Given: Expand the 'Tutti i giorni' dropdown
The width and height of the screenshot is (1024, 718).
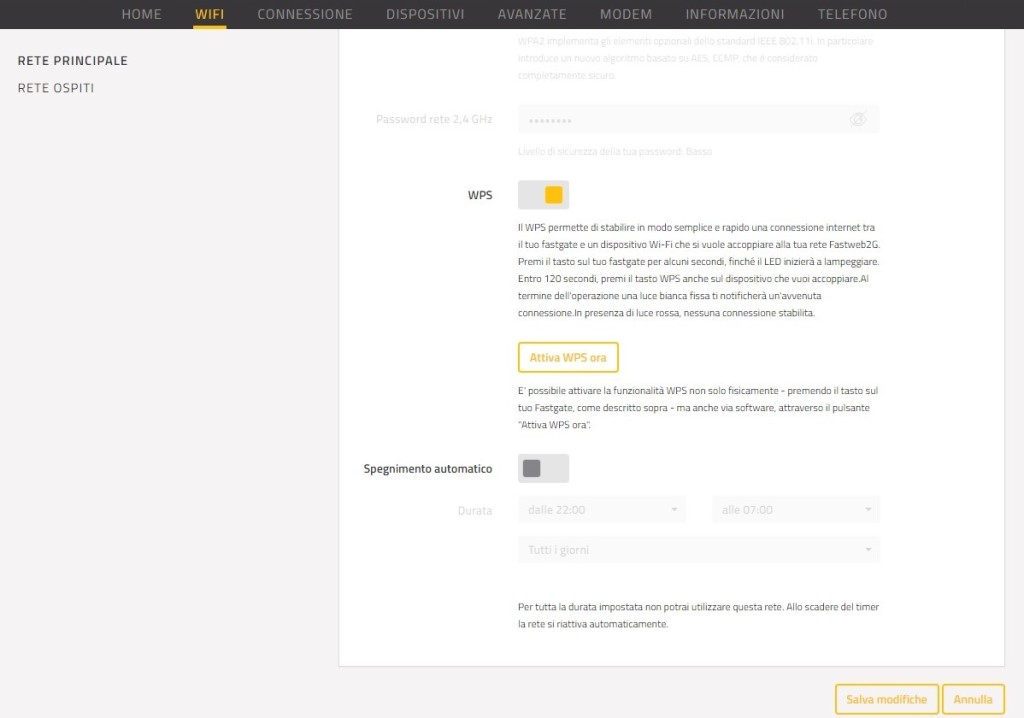Looking at the screenshot, I should [x=698, y=550].
